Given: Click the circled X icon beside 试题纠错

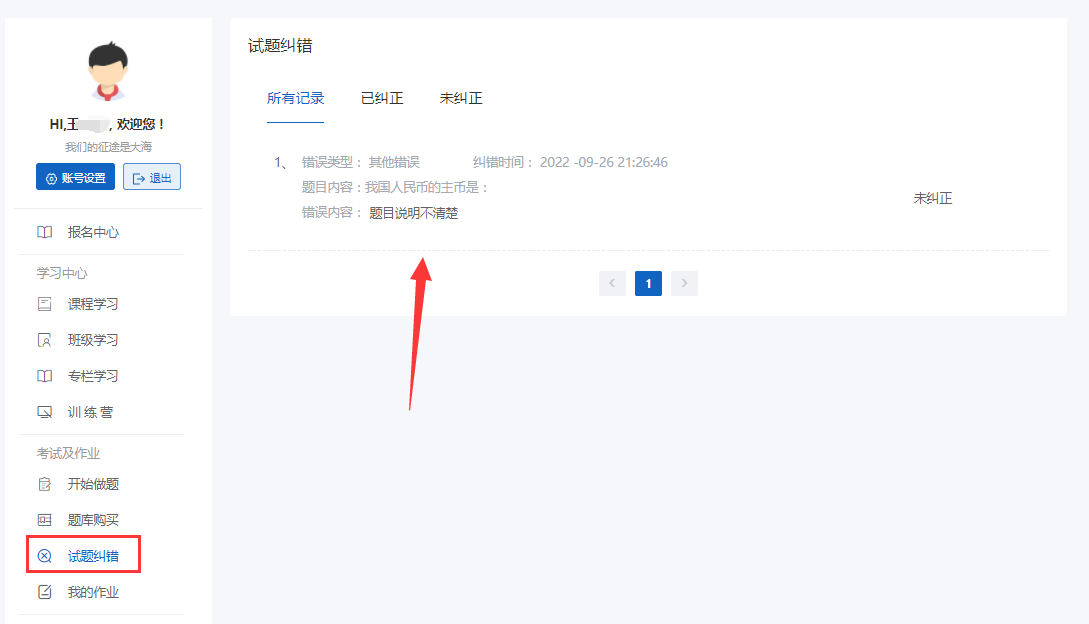Looking at the screenshot, I should pyautogui.click(x=44, y=556).
